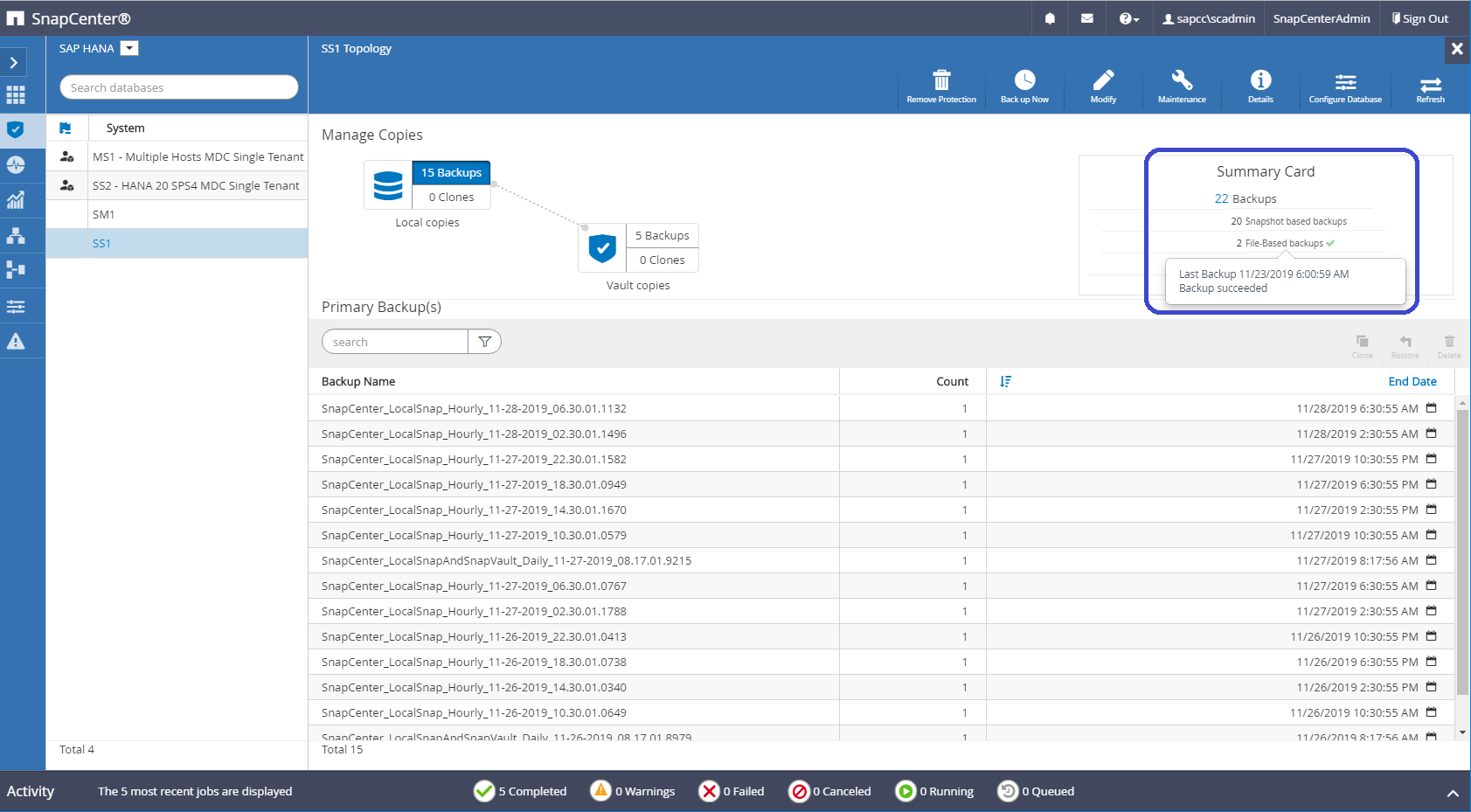Open the SAP HANA plugin dropdown
1471x812 pixels.
pyautogui.click(x=129, y=48)
